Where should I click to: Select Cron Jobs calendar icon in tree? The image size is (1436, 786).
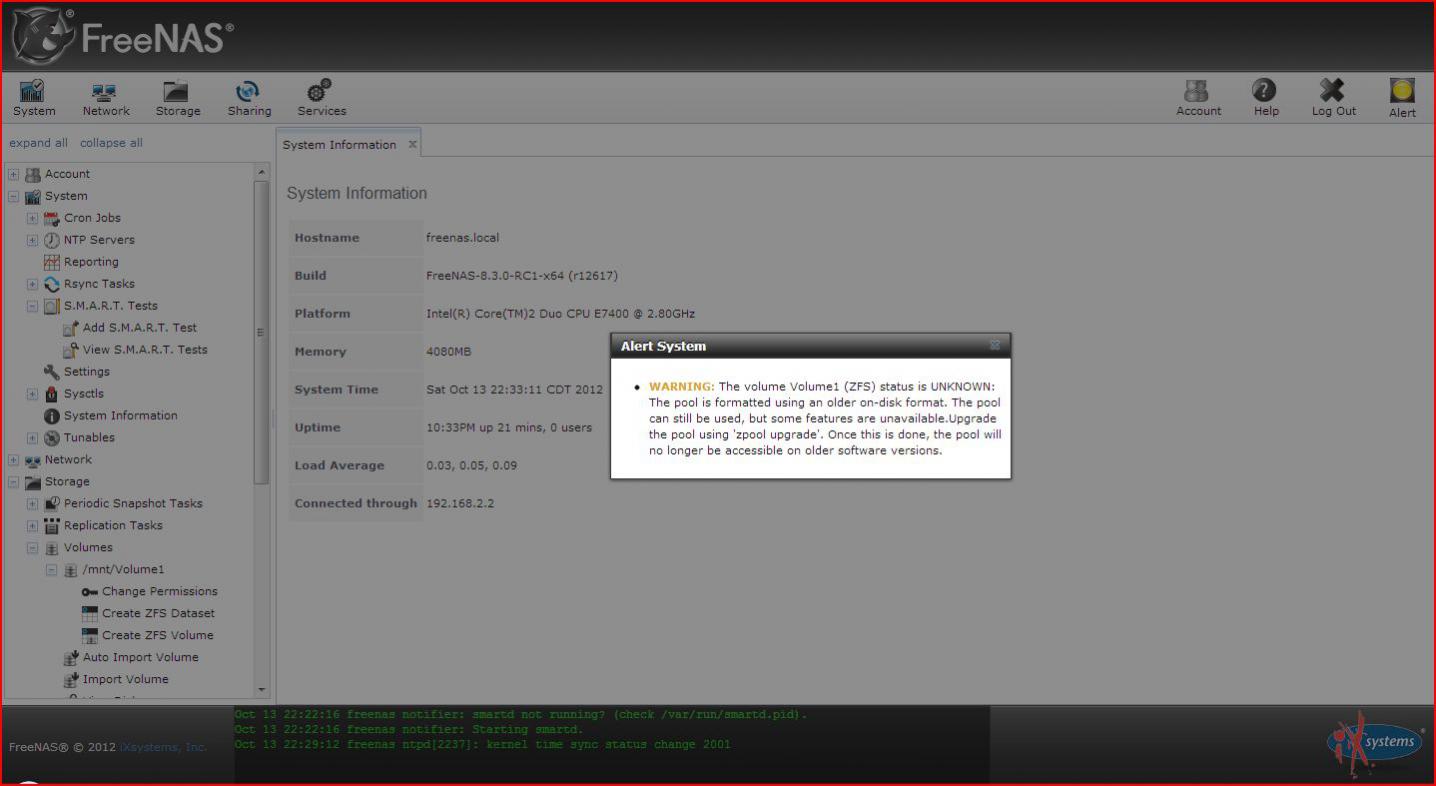(x=52, y=218)
